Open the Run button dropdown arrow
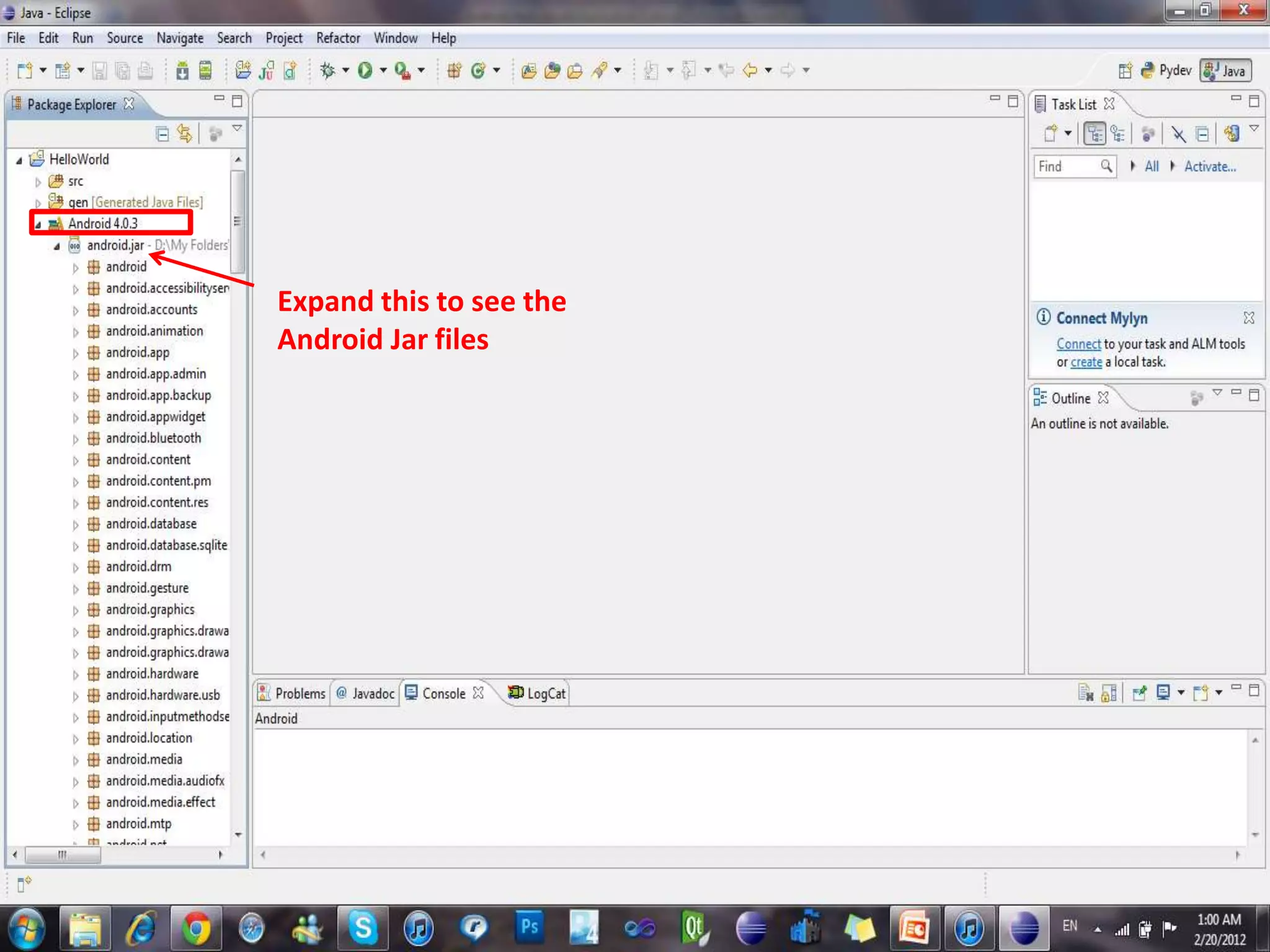The height and width of the screenshot is (952, 1270). [383, 70]
